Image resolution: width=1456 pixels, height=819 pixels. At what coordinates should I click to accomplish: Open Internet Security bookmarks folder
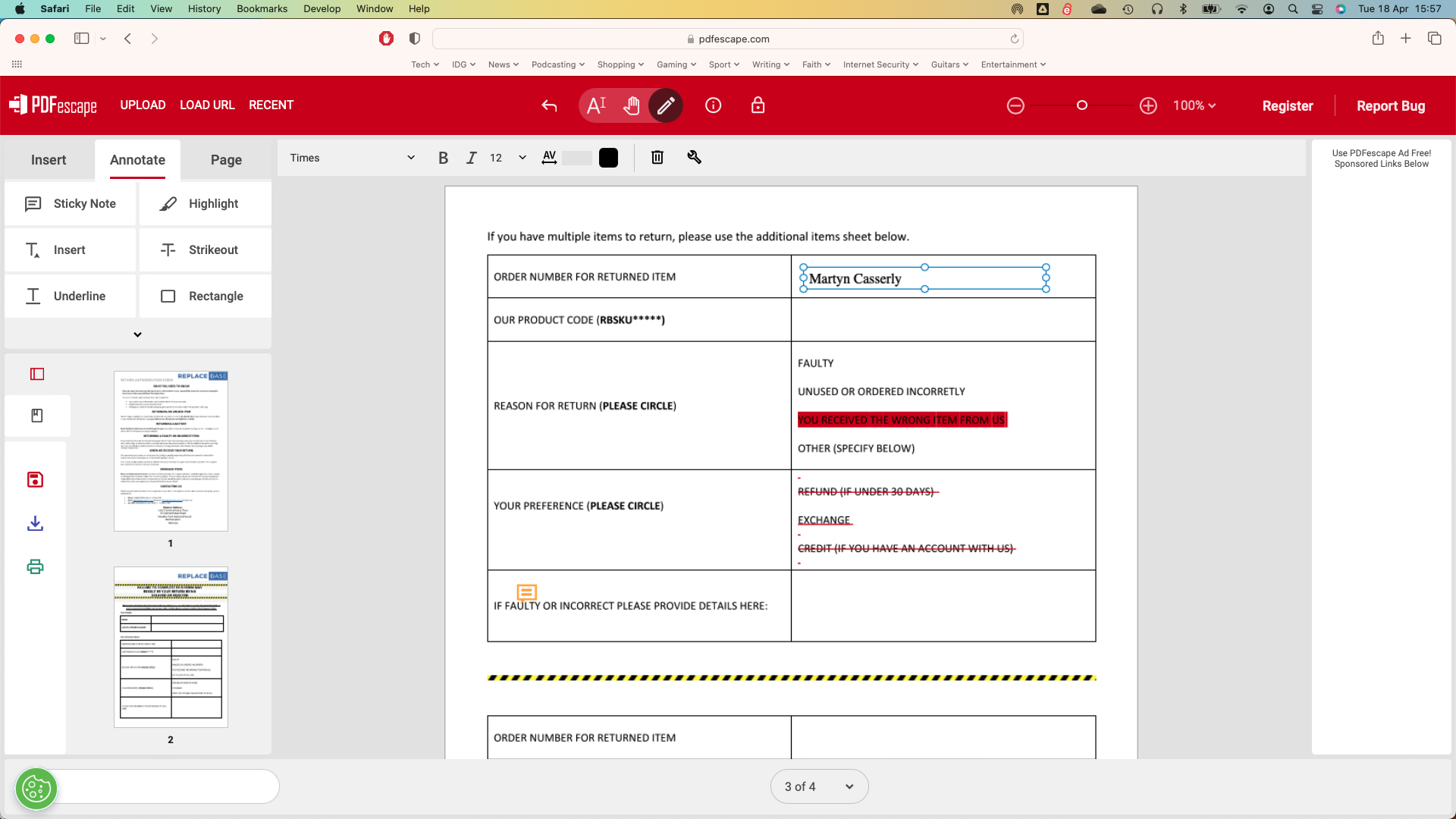point(880,64)
